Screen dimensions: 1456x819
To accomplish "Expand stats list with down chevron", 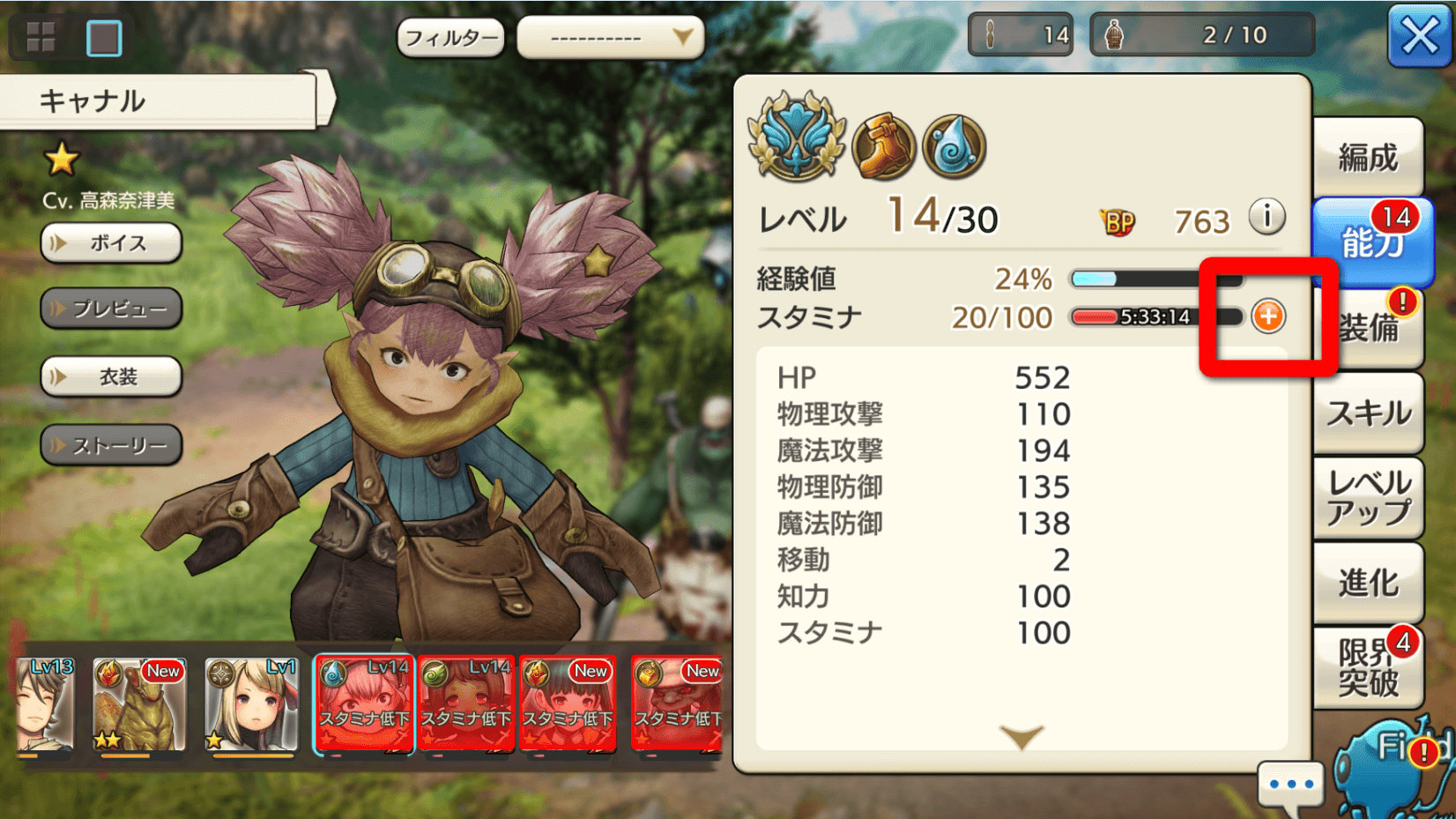I will coord(1021,737).
